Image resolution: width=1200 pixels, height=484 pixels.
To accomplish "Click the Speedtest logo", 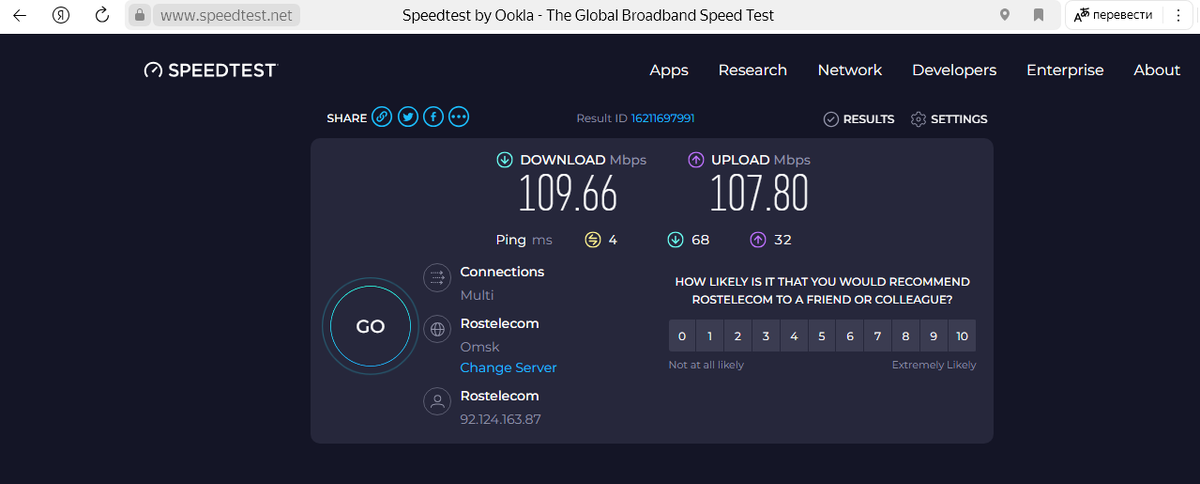I will click(x=210, y=70).
